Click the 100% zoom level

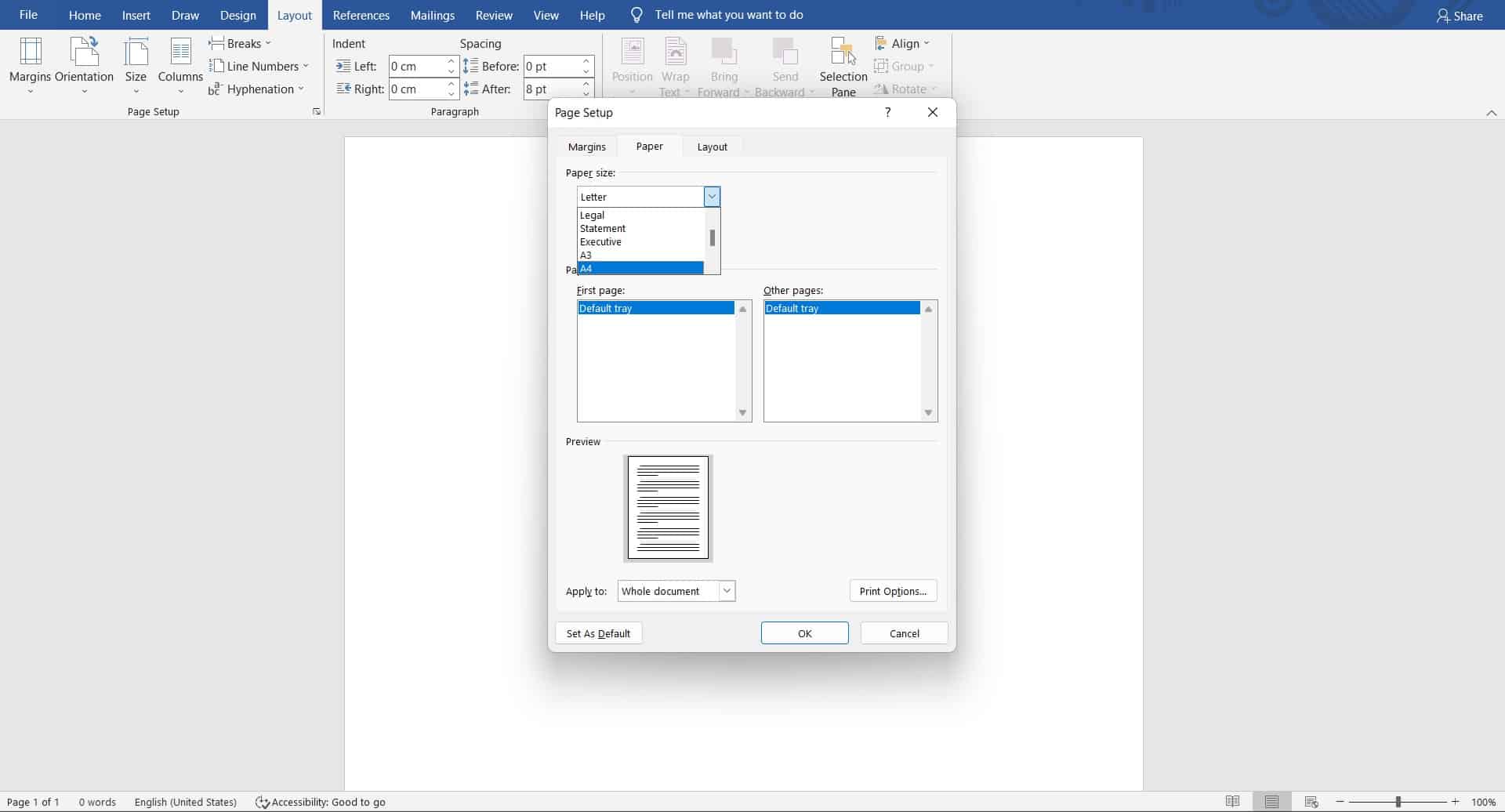point(1483,802)
